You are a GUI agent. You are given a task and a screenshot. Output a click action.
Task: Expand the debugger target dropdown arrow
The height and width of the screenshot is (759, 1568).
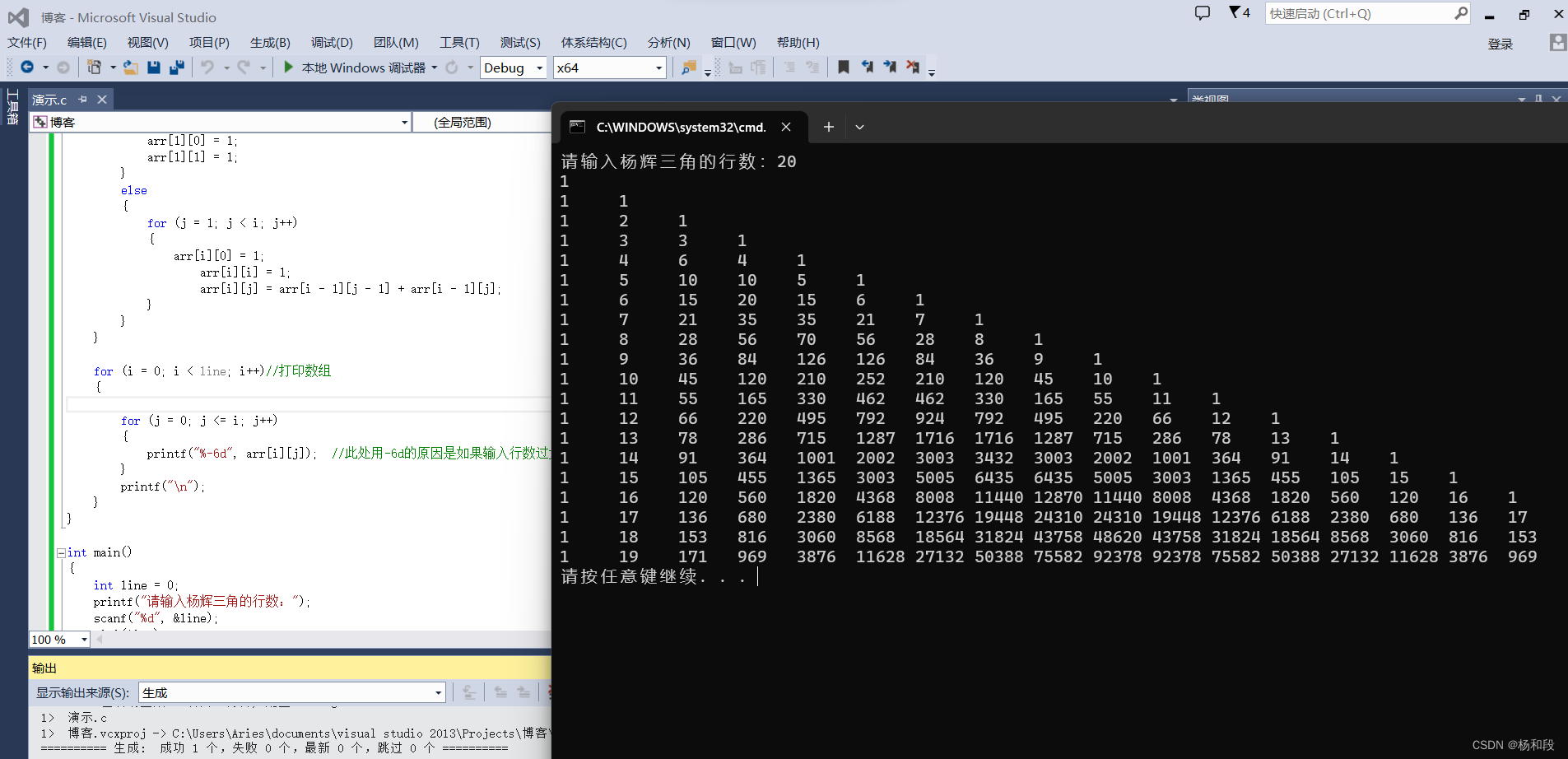(434, 68)
